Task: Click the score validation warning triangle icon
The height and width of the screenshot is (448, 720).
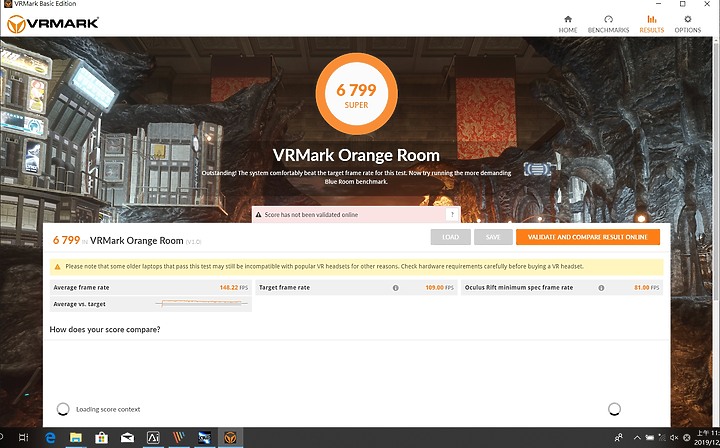Action: [259, 214]
